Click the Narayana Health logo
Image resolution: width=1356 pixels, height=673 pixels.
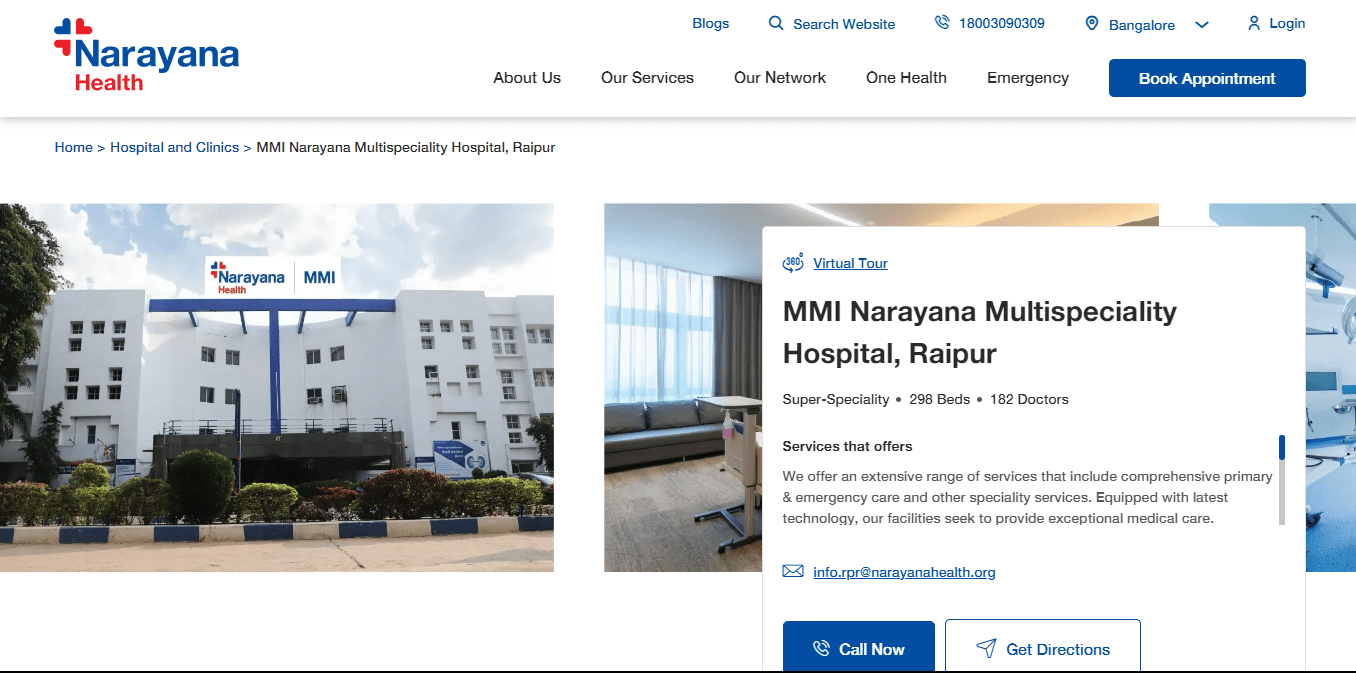pyautogui.click(x=145, y=55)
